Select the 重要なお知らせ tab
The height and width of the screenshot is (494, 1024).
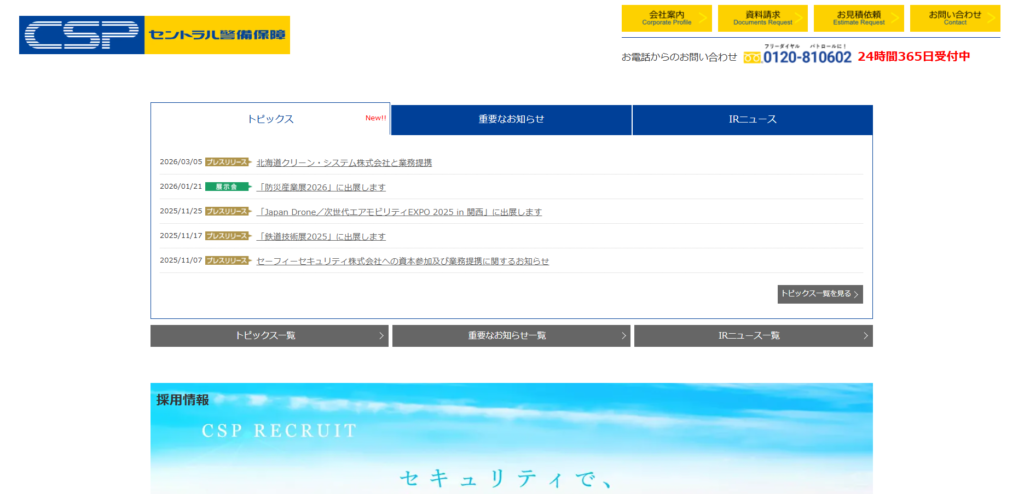click(511, 119)
